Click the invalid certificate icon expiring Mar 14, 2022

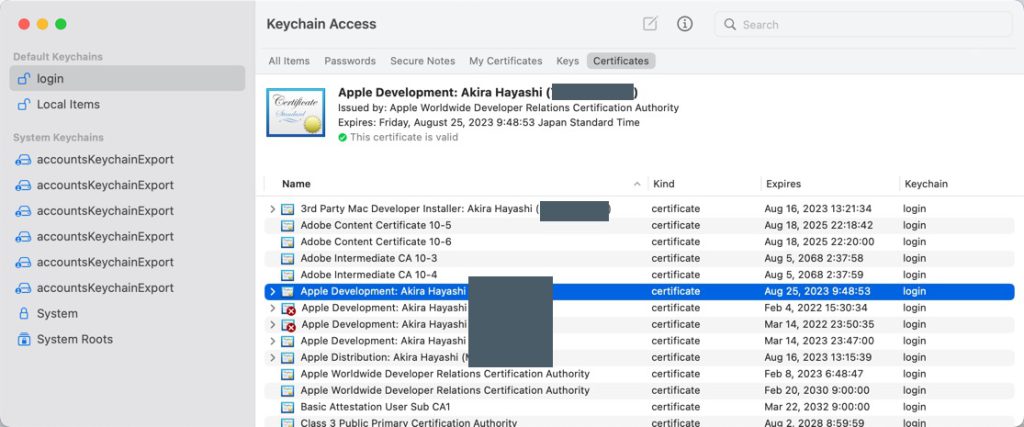pyautogui.click(x=288, y=324)
